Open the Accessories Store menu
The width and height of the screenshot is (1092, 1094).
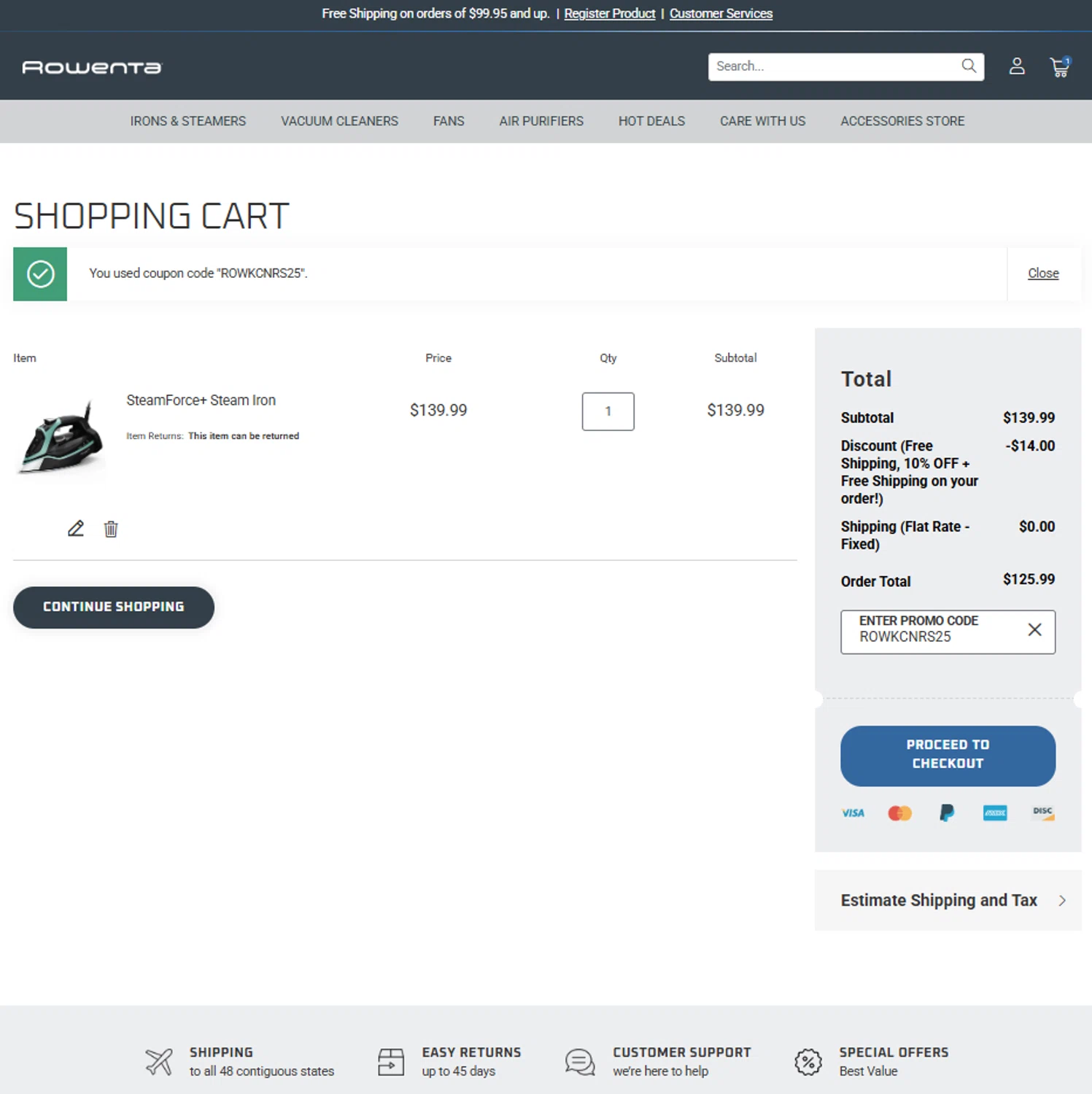[x=902, y=121]
